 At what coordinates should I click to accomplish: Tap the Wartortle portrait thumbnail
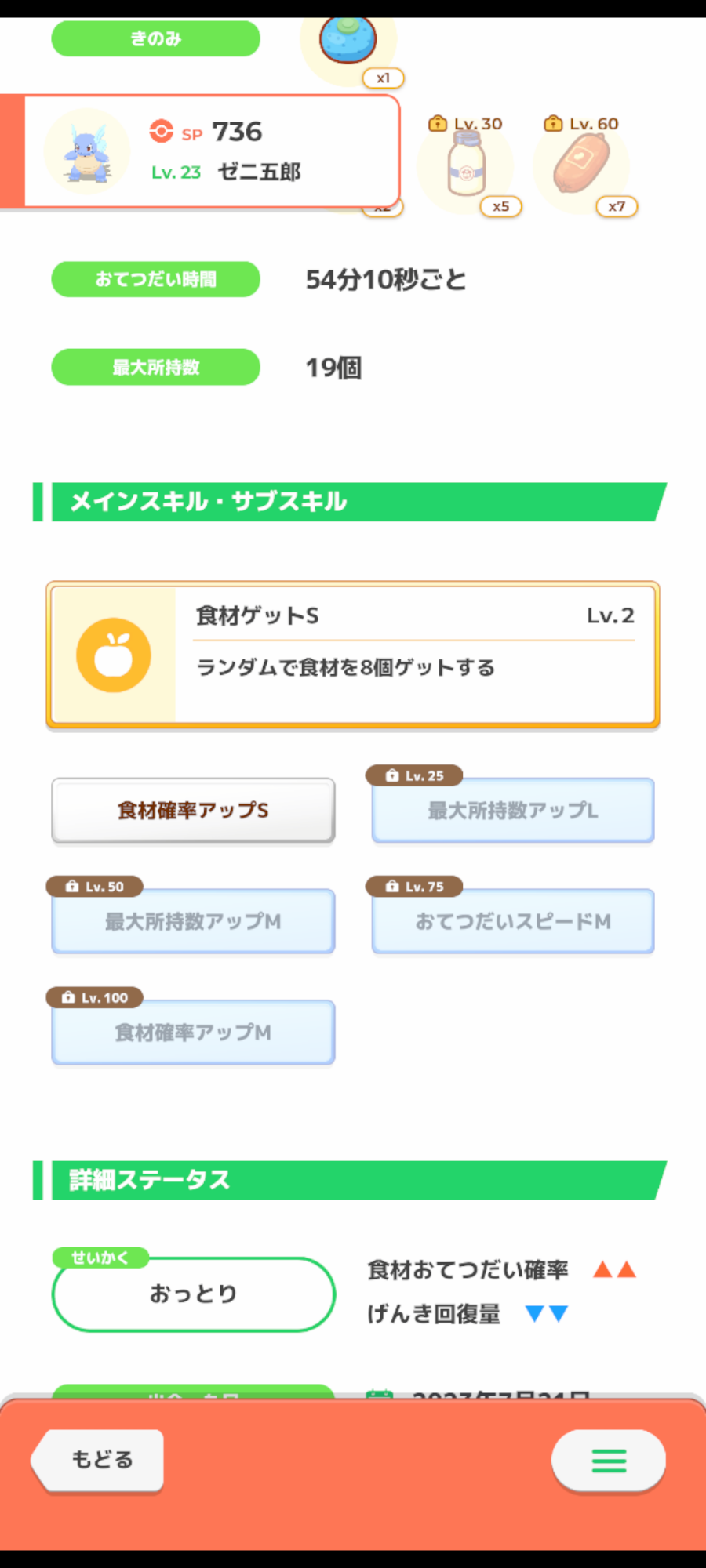coord(87,151)
